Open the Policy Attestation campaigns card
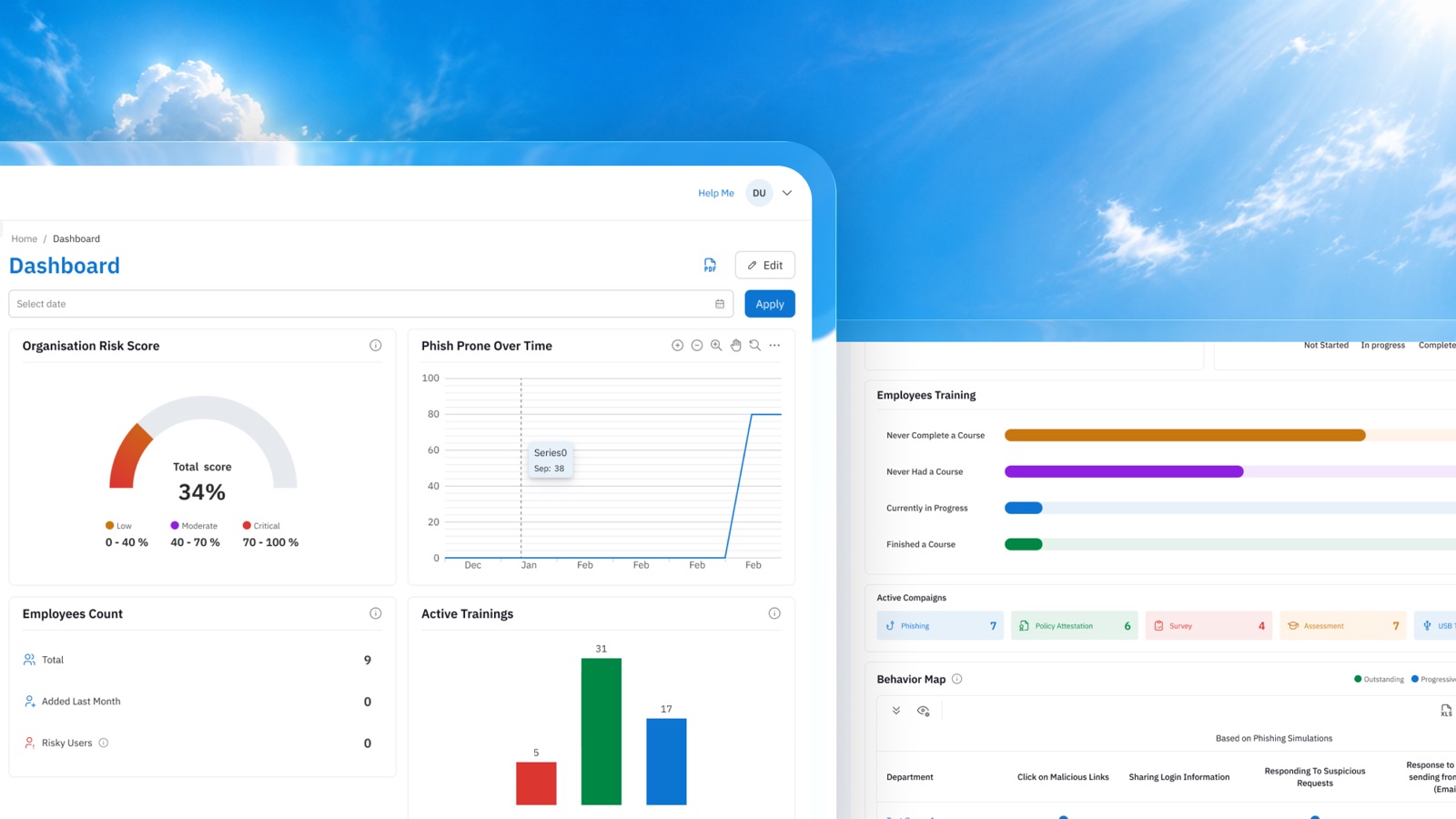 pos(1075,626)
